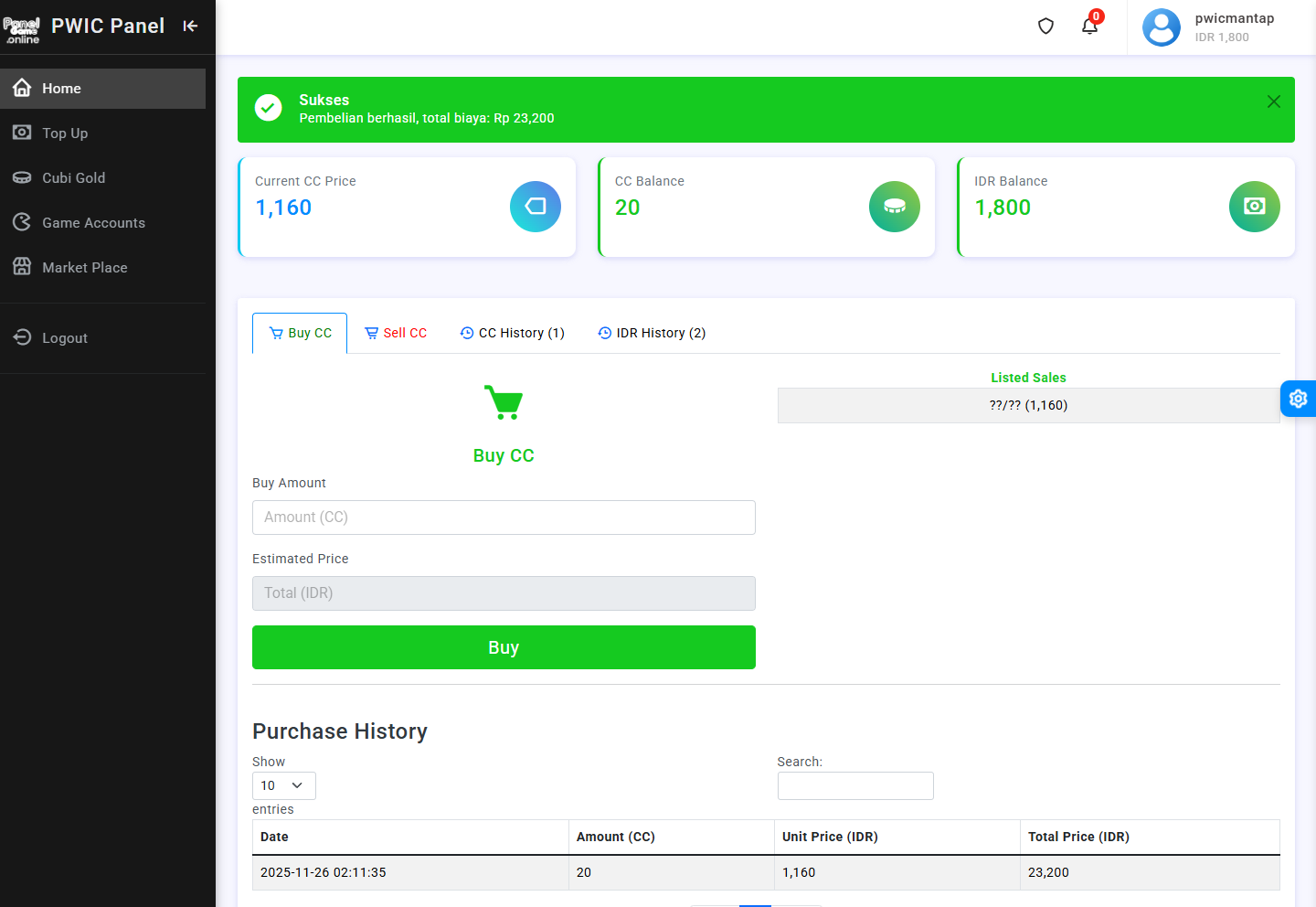
Task: Open Market Place from sidebar
Action: (84, 268)
